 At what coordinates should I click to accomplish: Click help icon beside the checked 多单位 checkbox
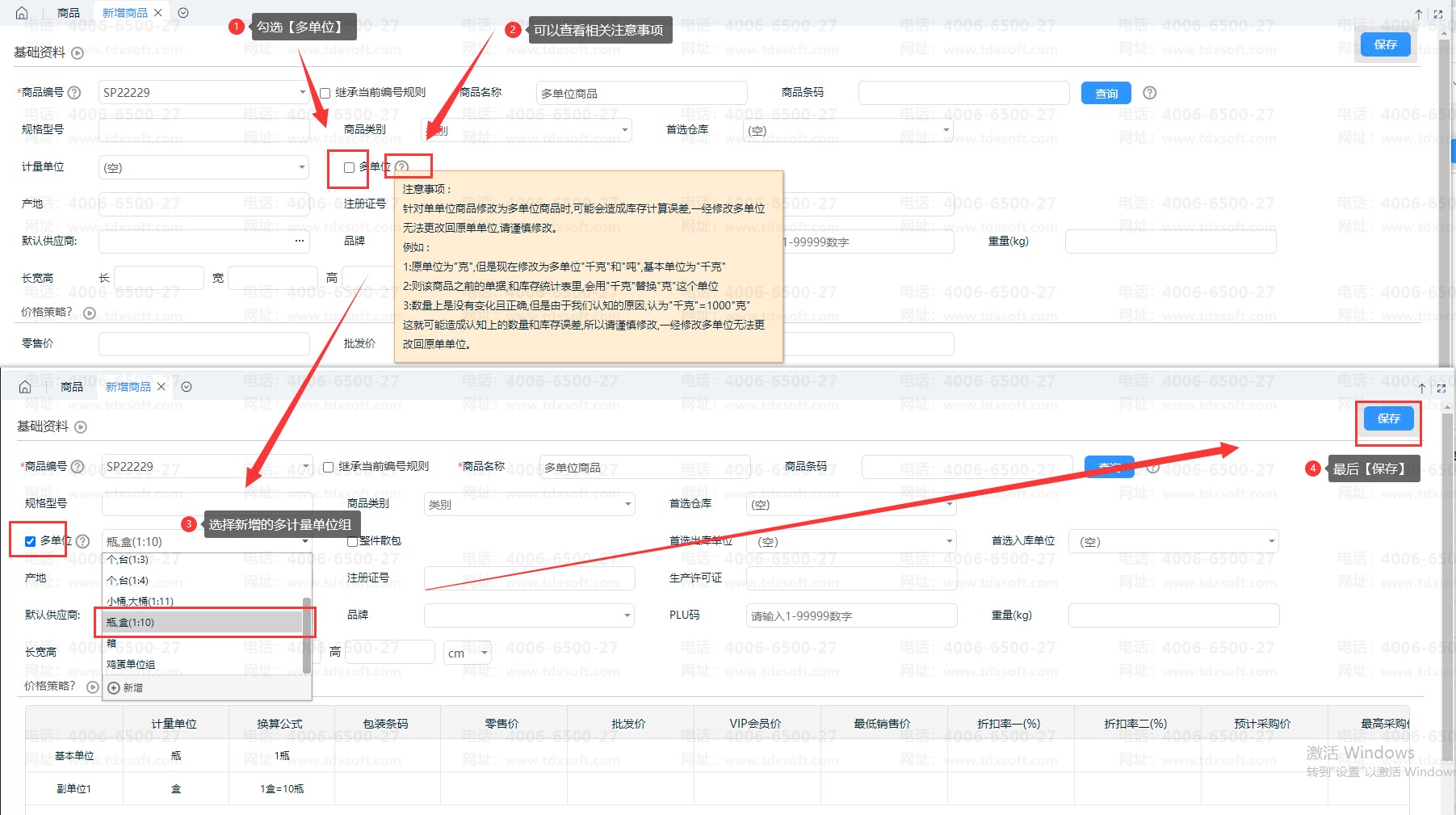pyautogui.click(x=82, y=541)
